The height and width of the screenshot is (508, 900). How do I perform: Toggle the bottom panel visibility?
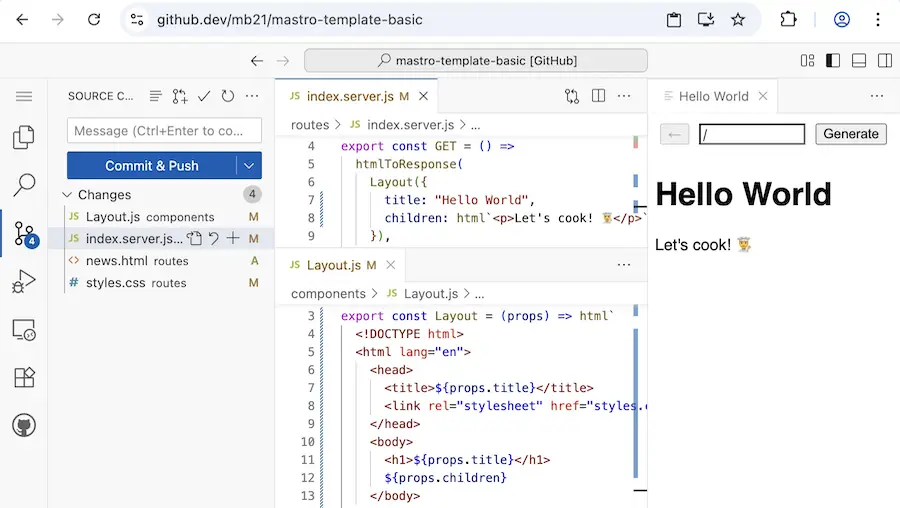[859, 61]
